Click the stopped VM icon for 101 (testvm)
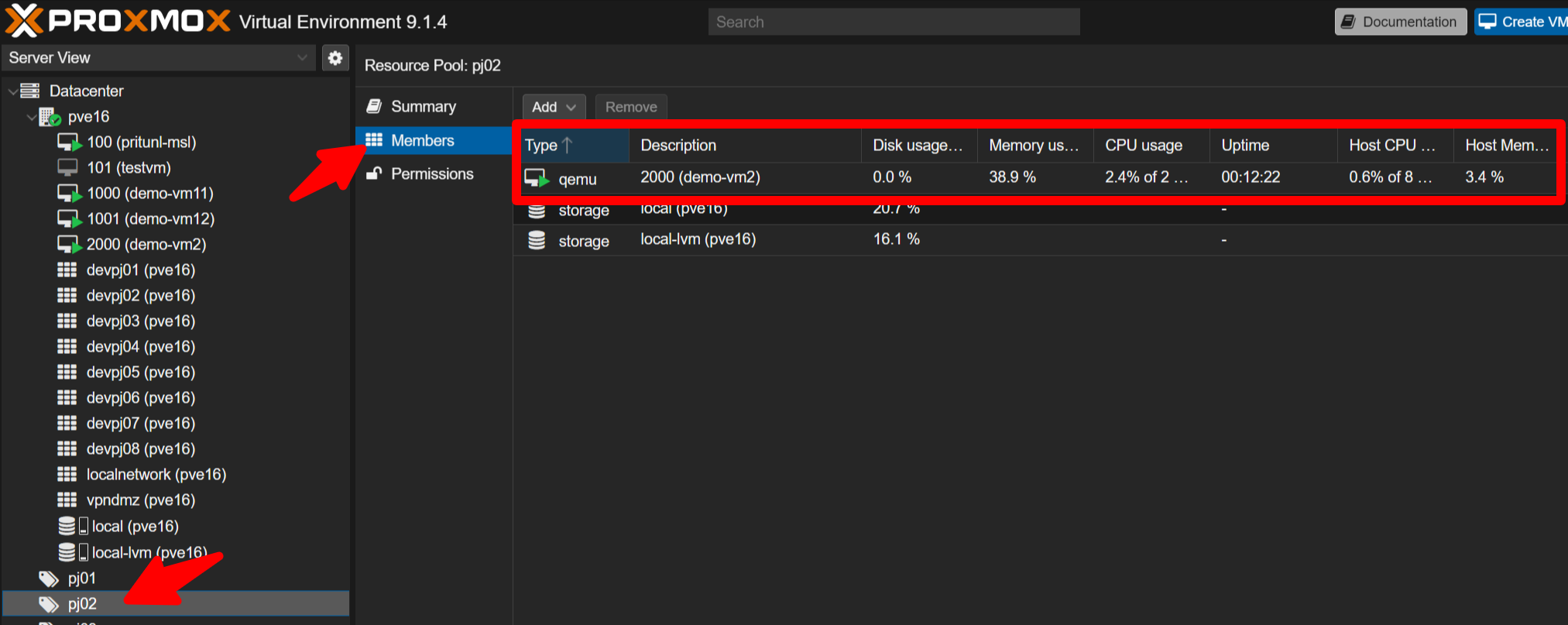 [68, 168]
